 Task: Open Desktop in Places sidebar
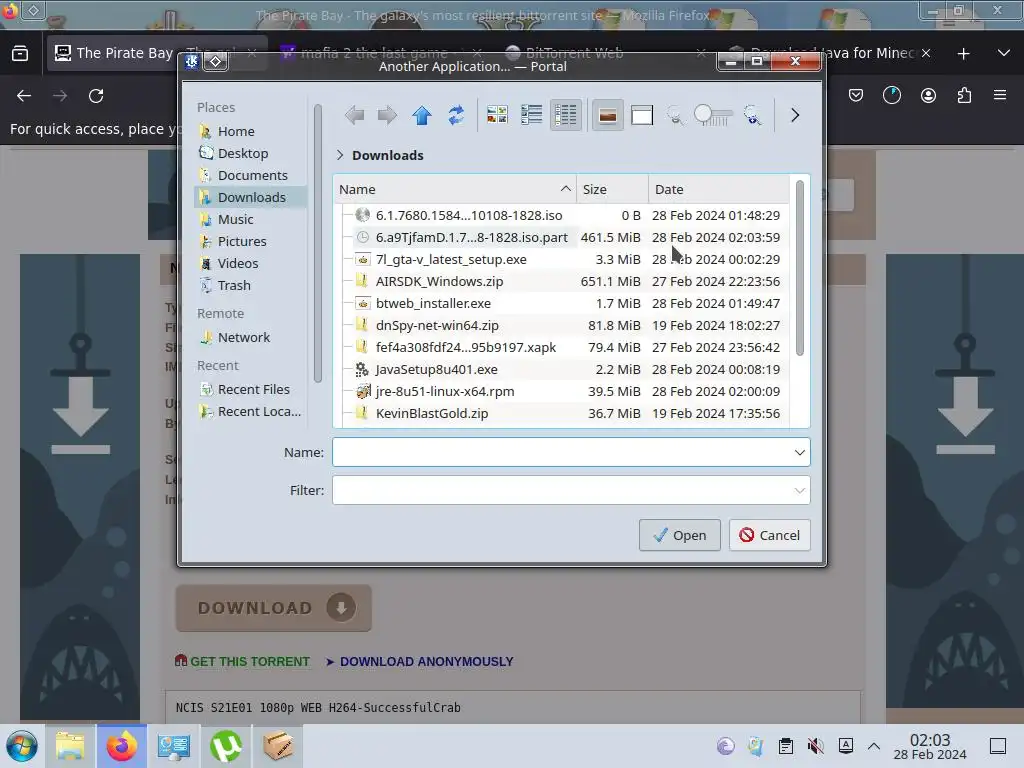click(251, 153)
